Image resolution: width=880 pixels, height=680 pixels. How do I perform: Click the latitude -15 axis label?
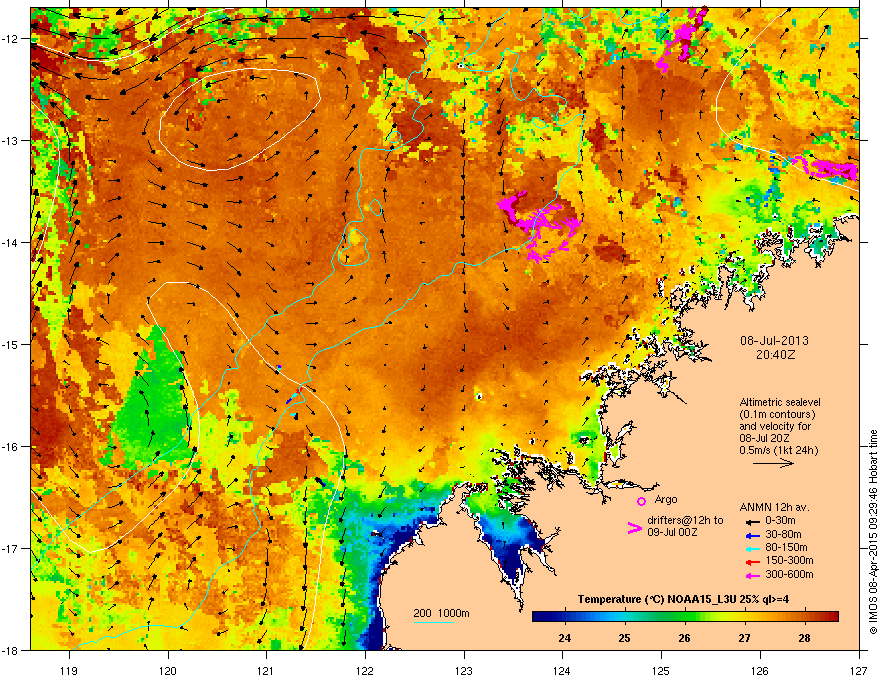click(x=11, y=344)
